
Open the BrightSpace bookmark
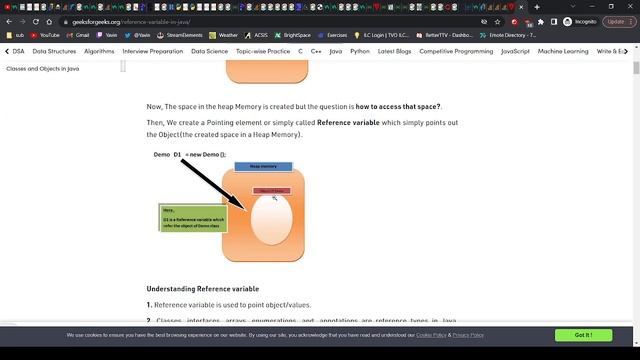point(293,36)
